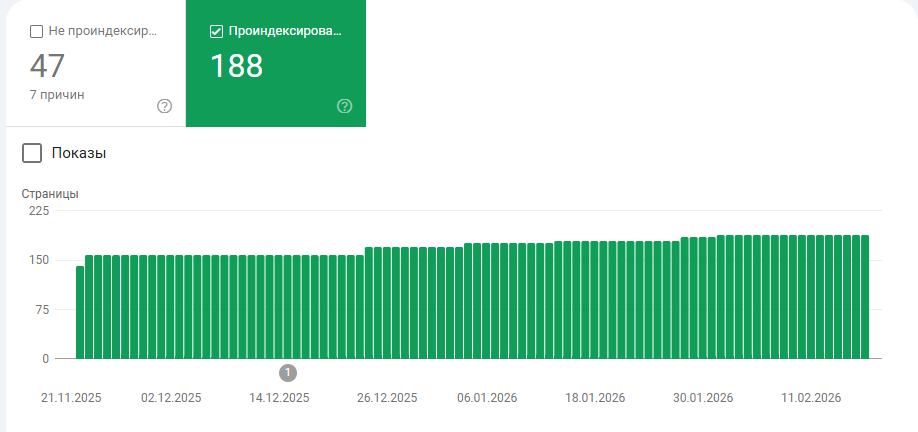Tick the Показы checkbox
918x432 pixels.
[x=32, y=153]
